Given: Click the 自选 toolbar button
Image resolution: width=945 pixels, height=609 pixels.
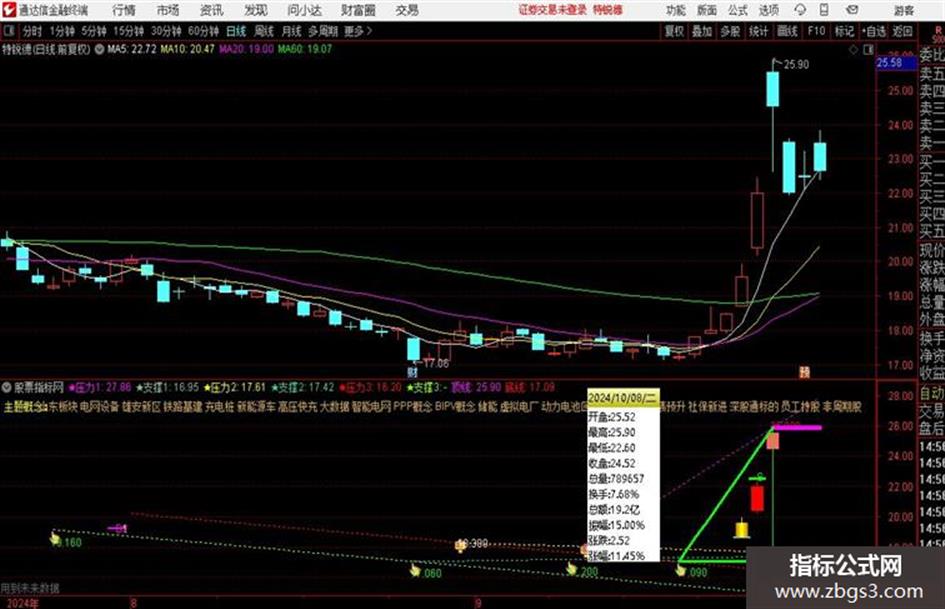Looking at the screenshot, I should click(874, 31).
